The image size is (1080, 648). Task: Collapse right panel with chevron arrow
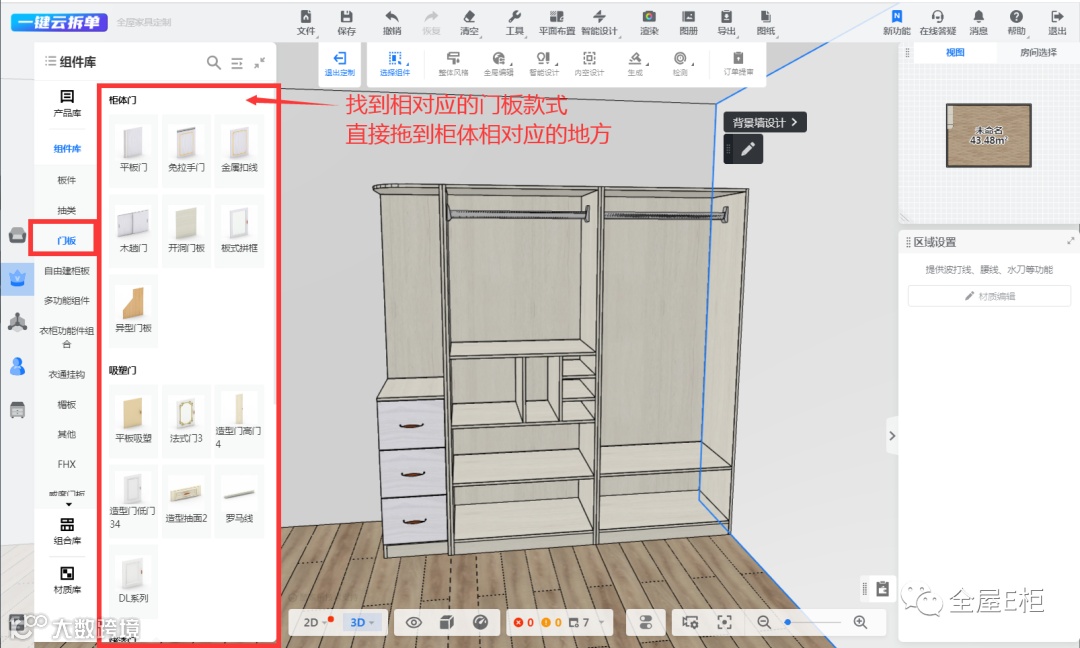pos(892,435)
